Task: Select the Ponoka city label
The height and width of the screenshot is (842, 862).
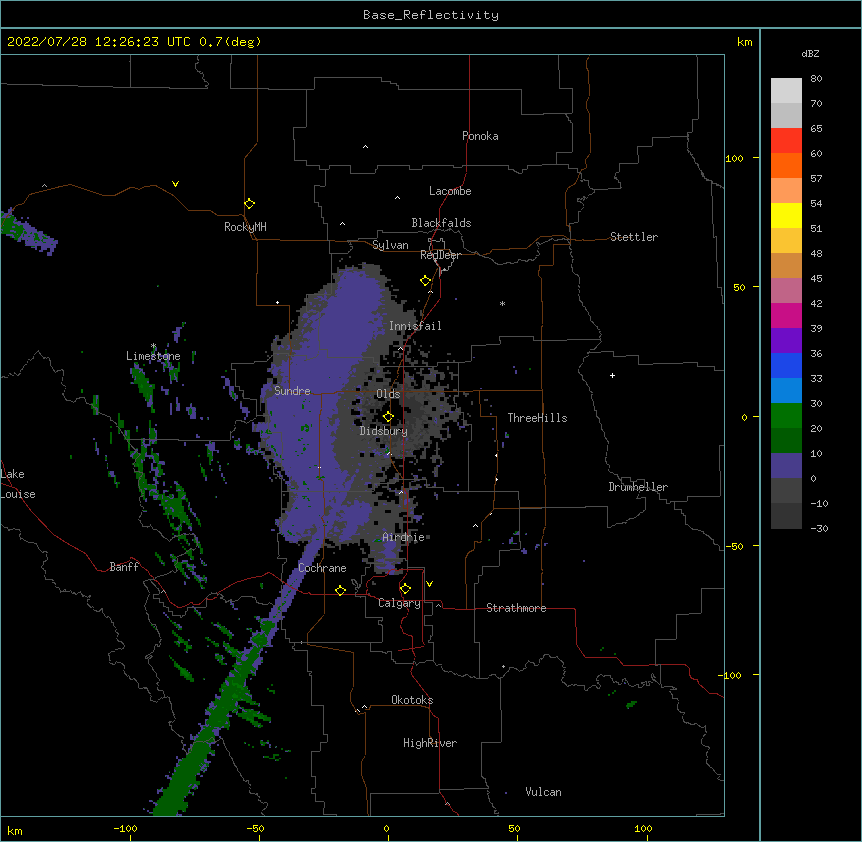Action: click(480, 136)
